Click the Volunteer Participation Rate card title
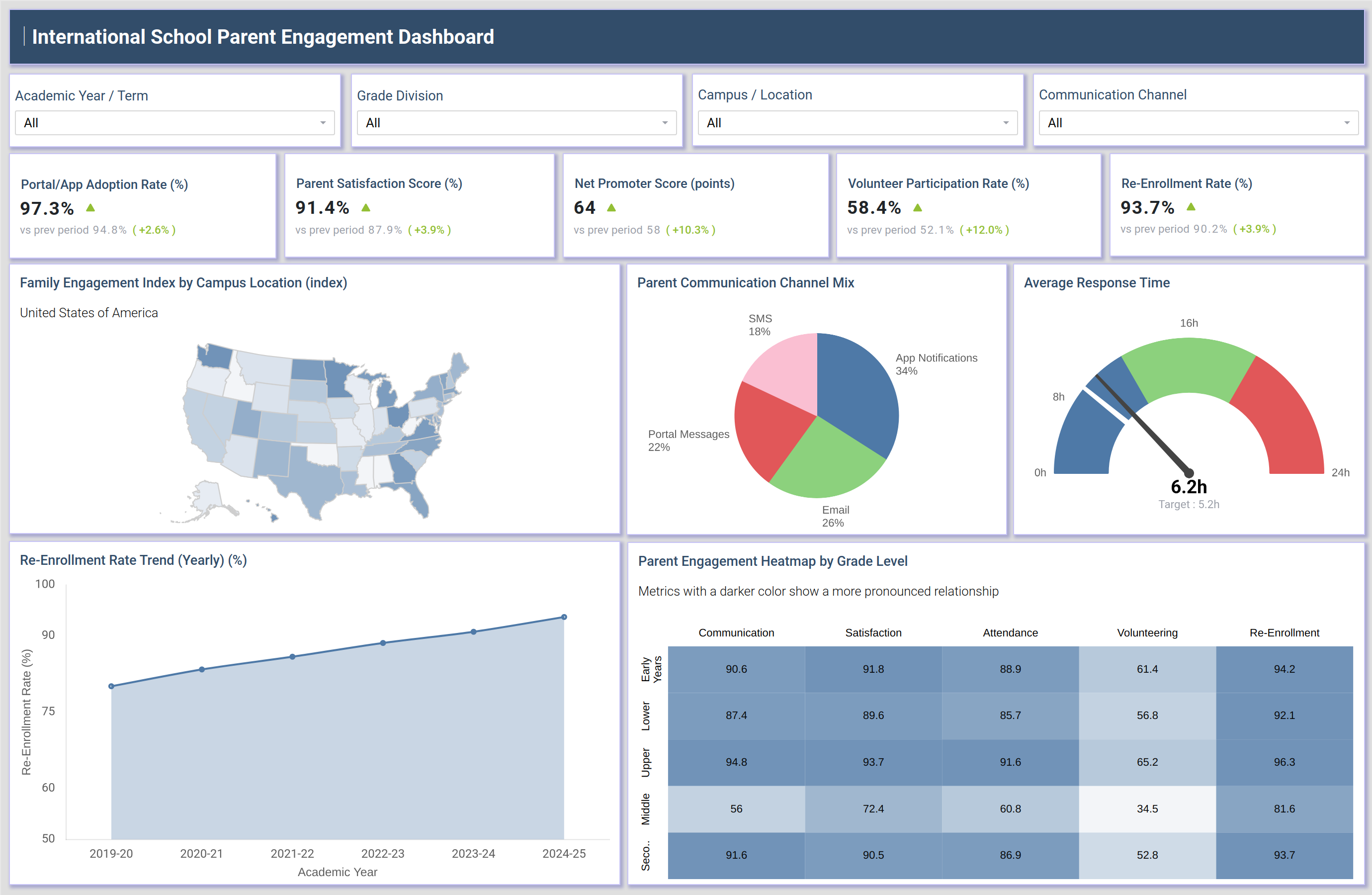The width and height of the screenshot is (1372, 895). [x=939, y=183]
